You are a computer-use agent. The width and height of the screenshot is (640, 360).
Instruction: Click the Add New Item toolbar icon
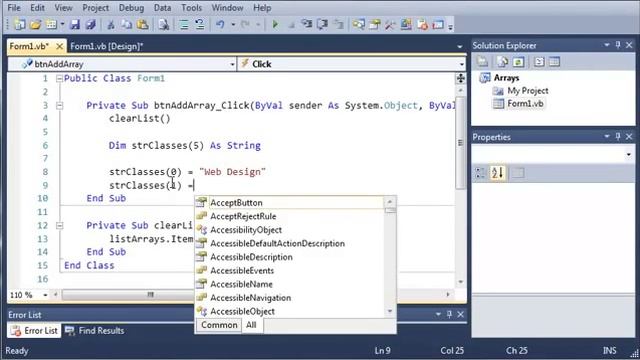(x=51, y=25)
